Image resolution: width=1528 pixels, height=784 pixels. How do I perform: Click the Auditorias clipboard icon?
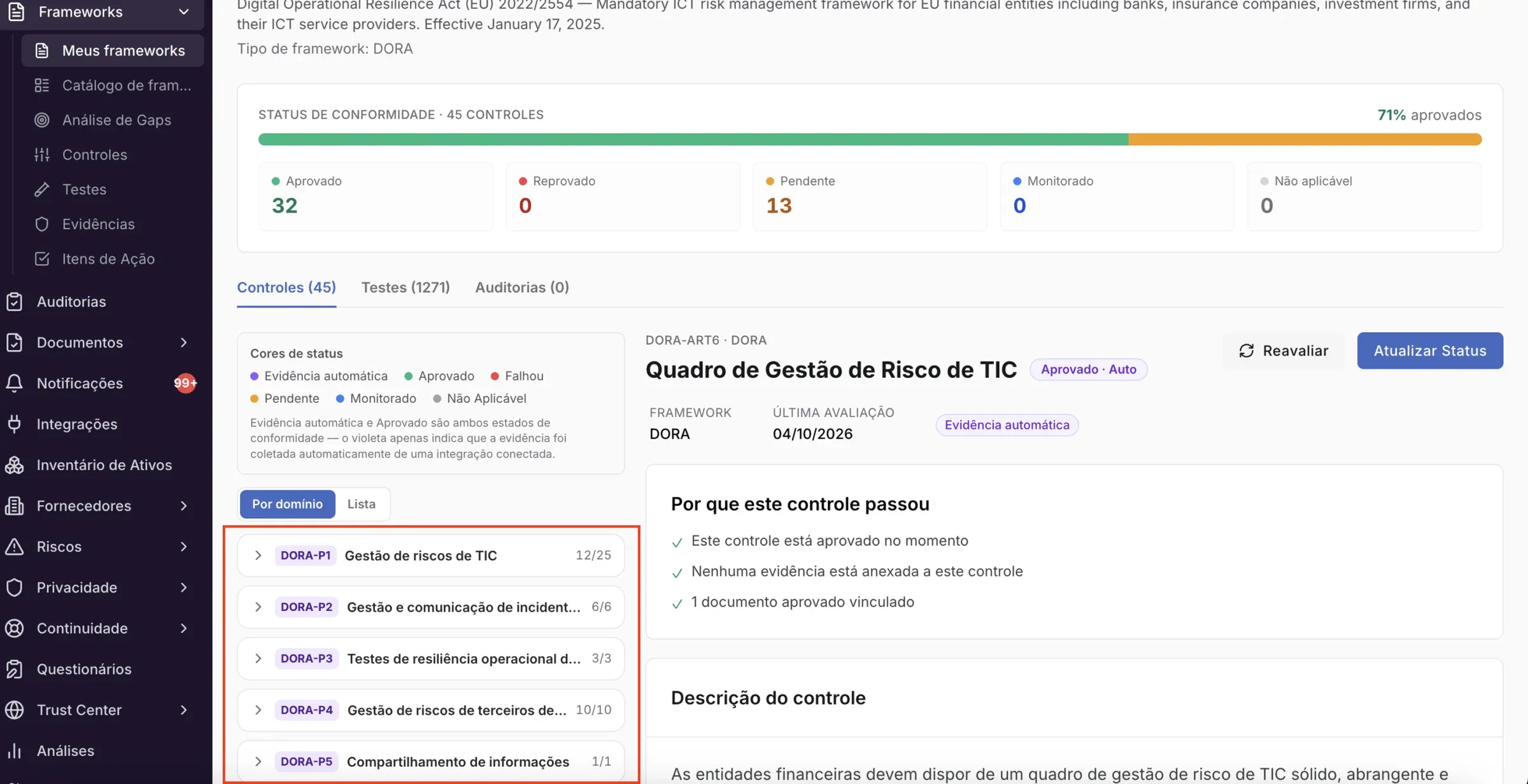click(15, 302)
